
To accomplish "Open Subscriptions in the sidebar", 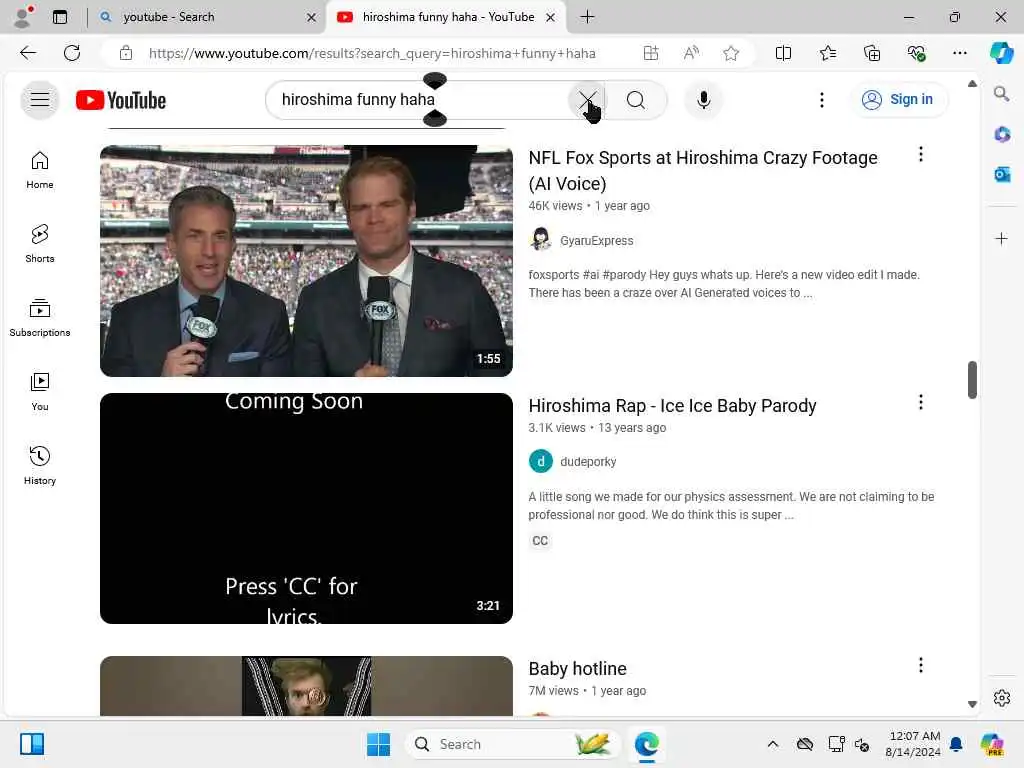I will [x=40, y=318].
